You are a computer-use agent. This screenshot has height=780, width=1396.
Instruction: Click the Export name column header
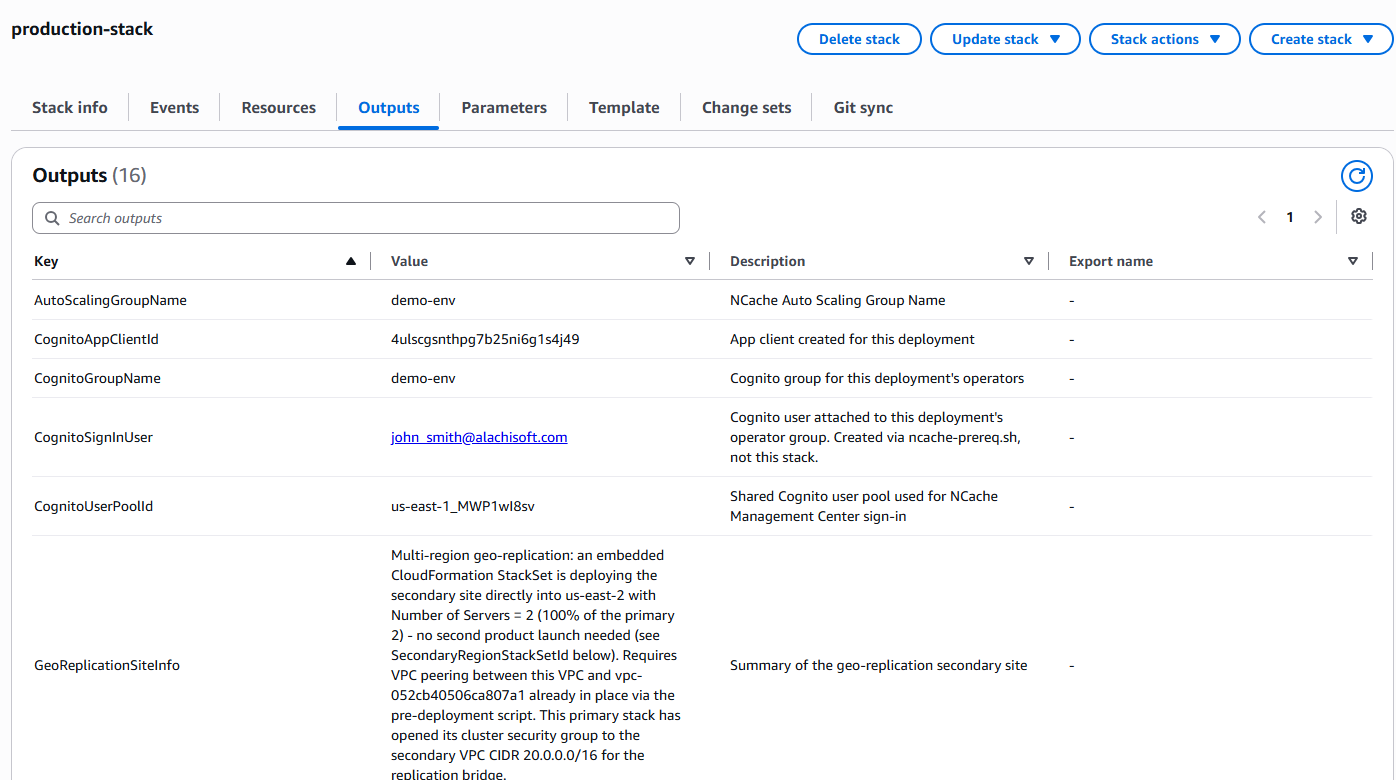tap(1111, 261)
